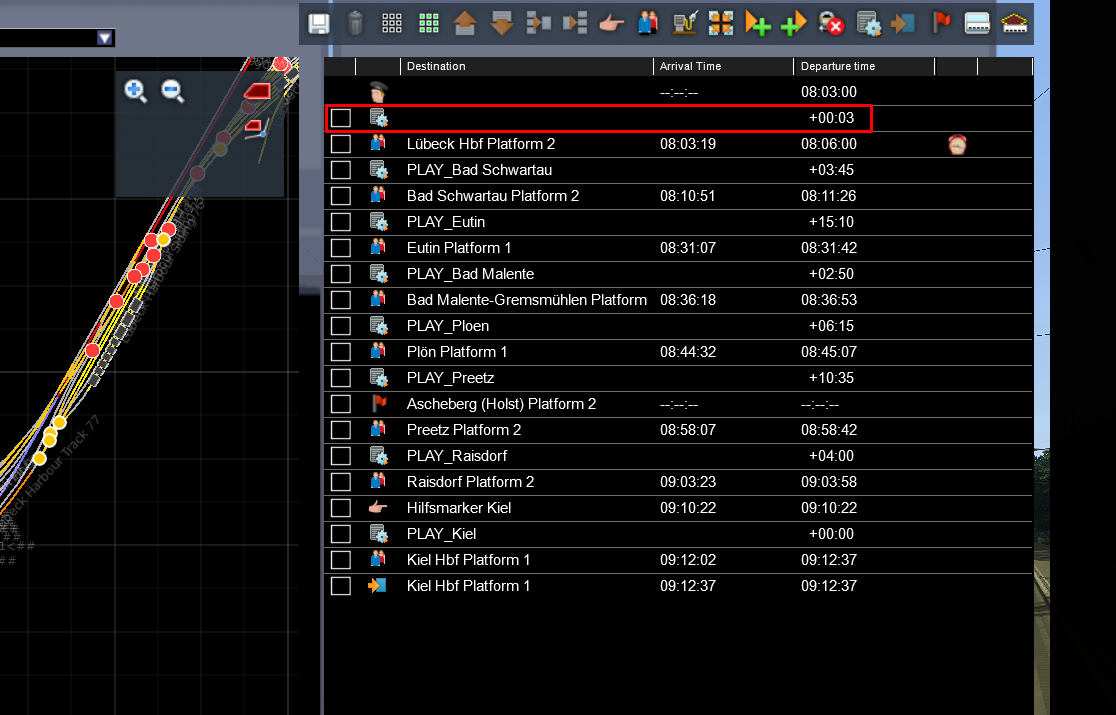Click orange arrow icon in last Kiel Hbf row
The width and height of the screenshot is (1116, 715).
click(377, 586)
